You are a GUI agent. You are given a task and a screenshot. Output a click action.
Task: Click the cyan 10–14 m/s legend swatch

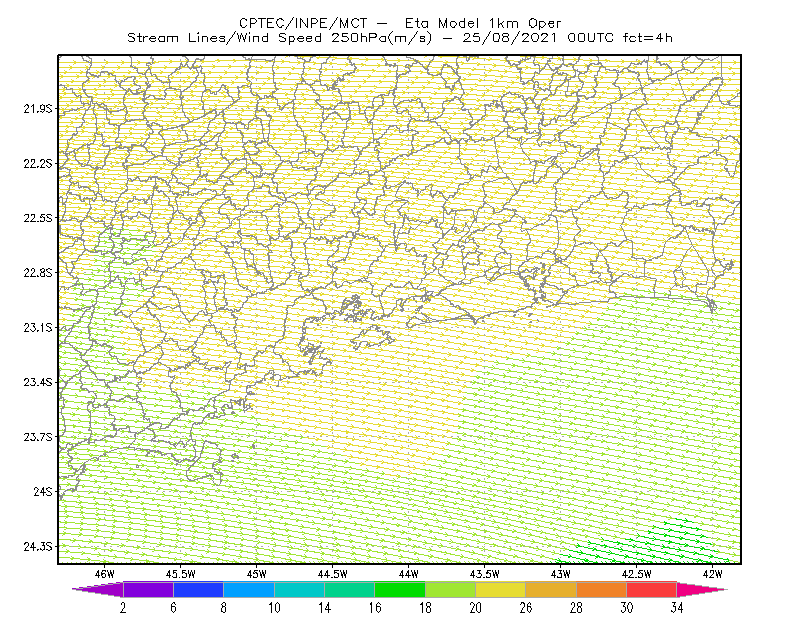299,589
